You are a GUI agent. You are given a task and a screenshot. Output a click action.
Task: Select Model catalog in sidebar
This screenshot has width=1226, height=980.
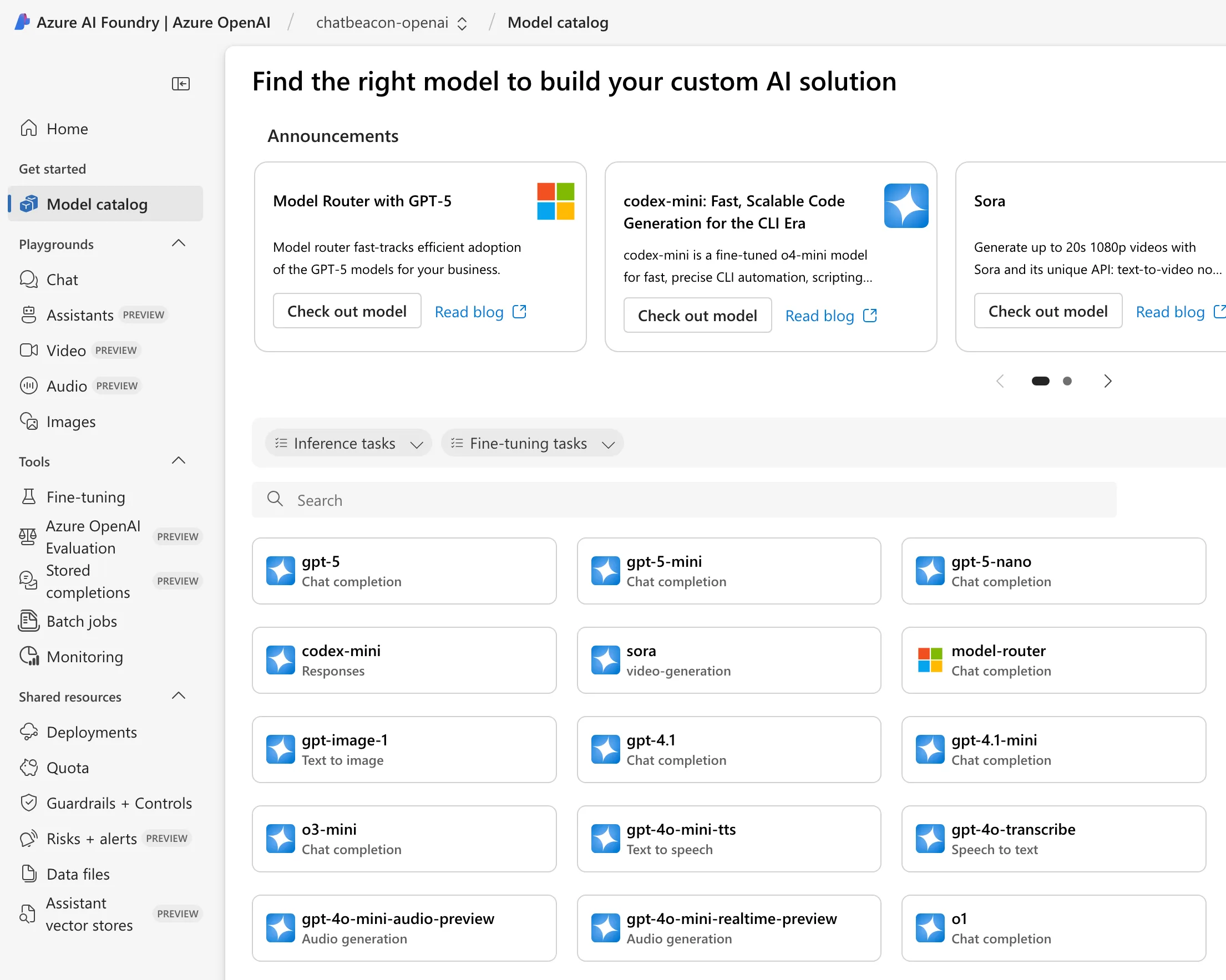(97, 204)
